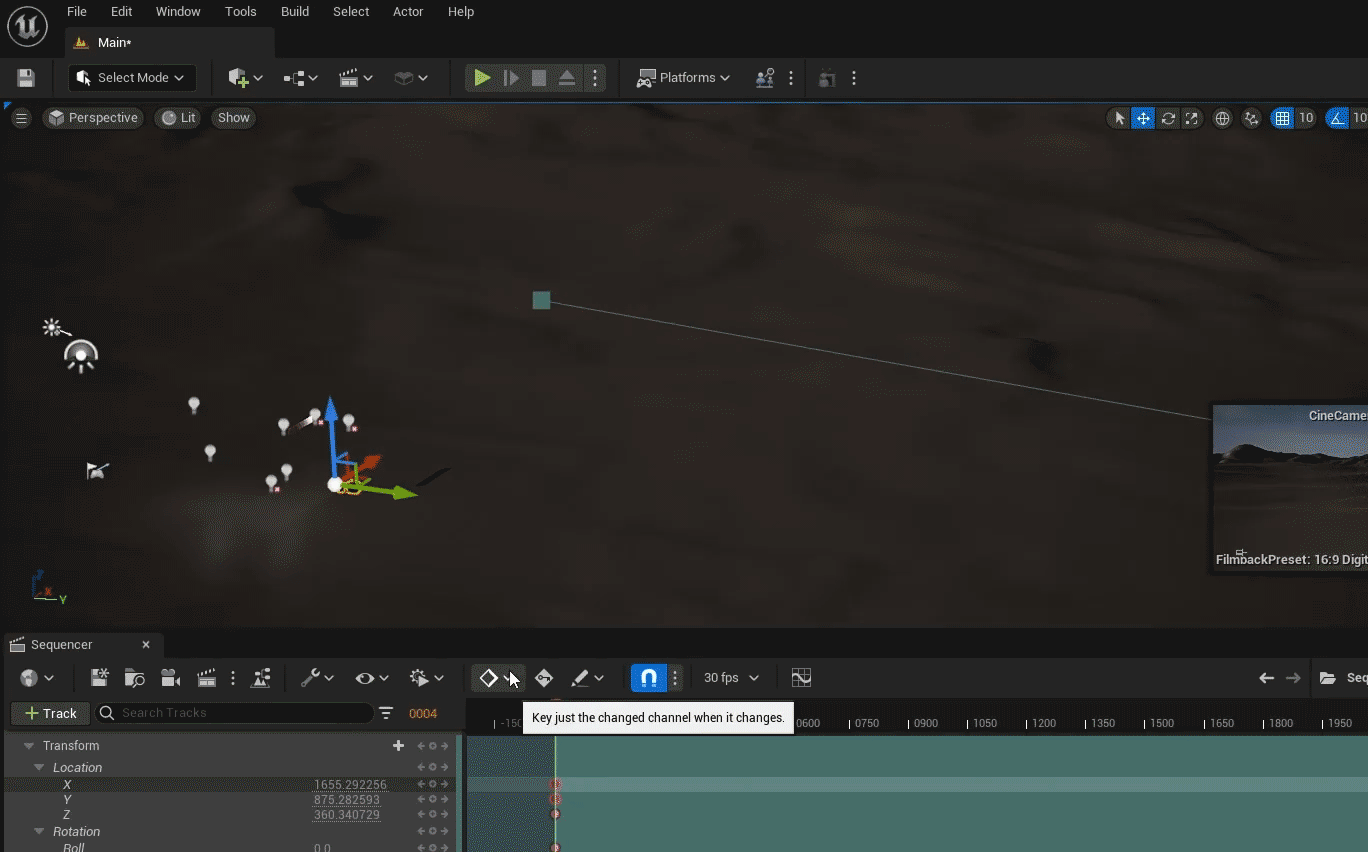Click the world/local coordinate globe icon
This screenshot has height=852, width=1368.
click(1222, 118)
